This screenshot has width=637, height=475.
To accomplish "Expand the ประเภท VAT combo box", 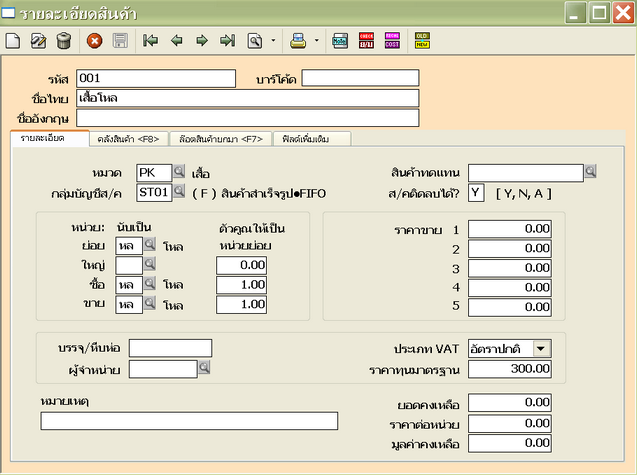I will pos(541,348).
